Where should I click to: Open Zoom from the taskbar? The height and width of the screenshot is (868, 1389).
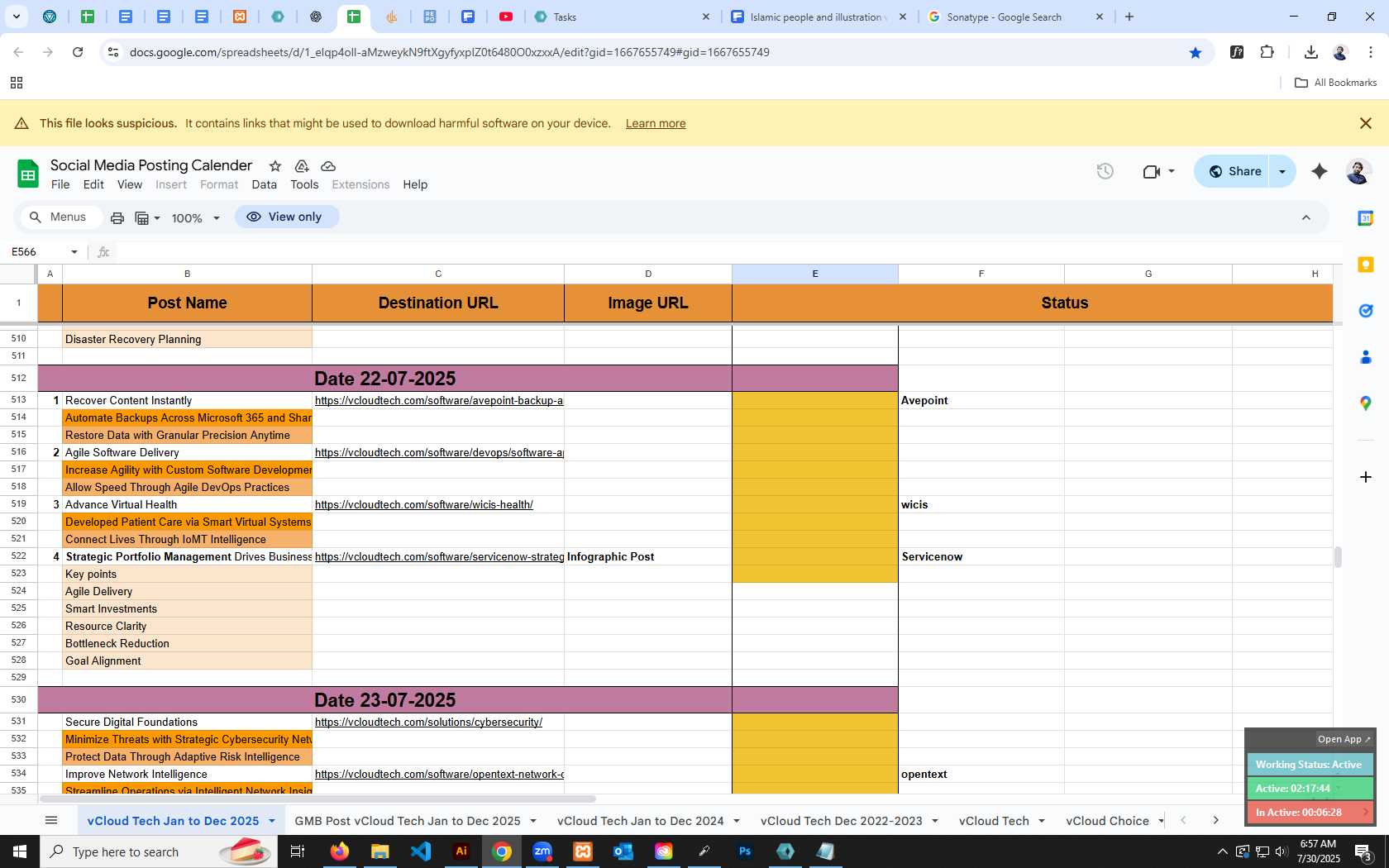pos(542,851)
